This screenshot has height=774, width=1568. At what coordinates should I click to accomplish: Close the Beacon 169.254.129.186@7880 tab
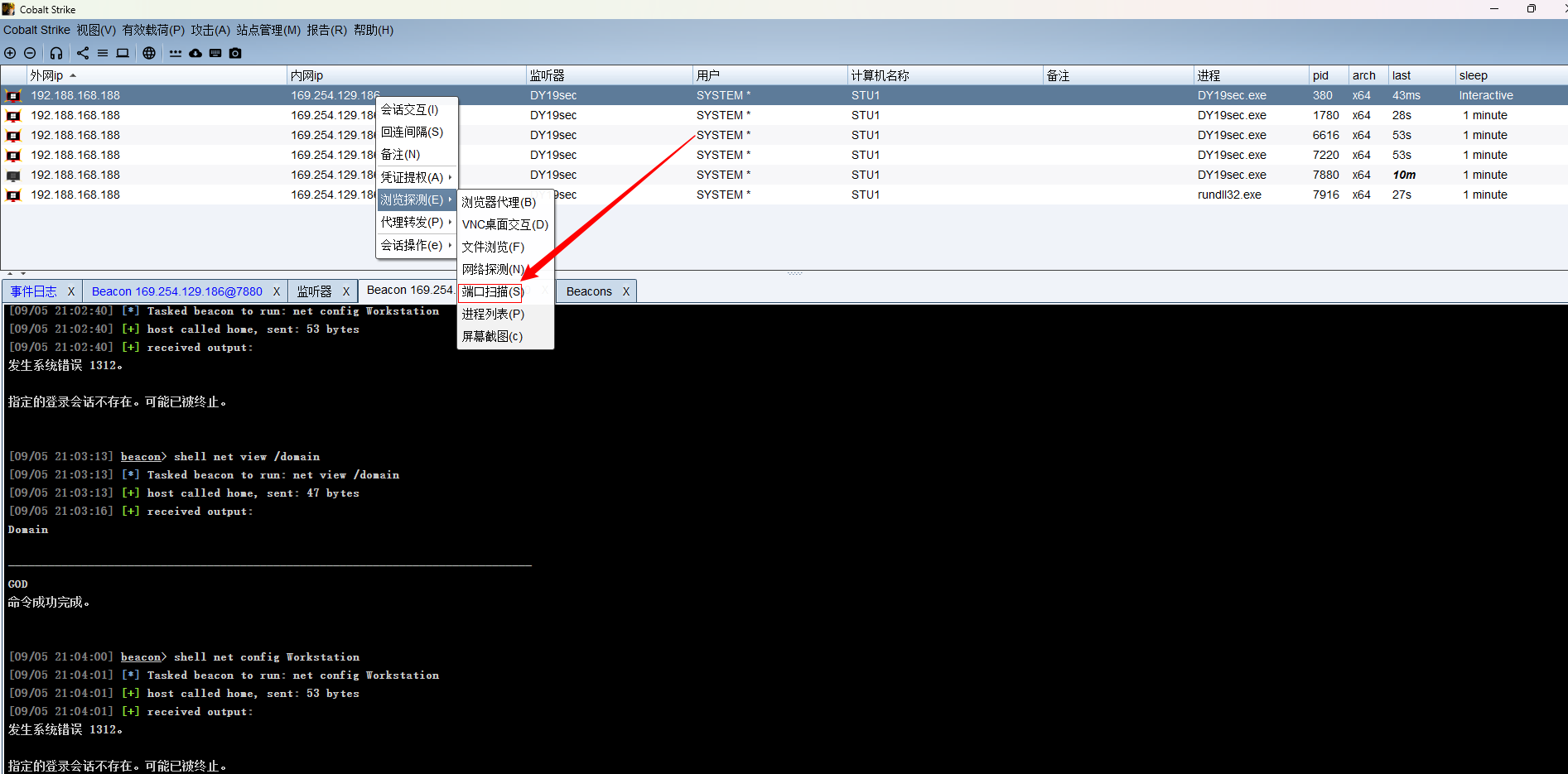[277, 291]
